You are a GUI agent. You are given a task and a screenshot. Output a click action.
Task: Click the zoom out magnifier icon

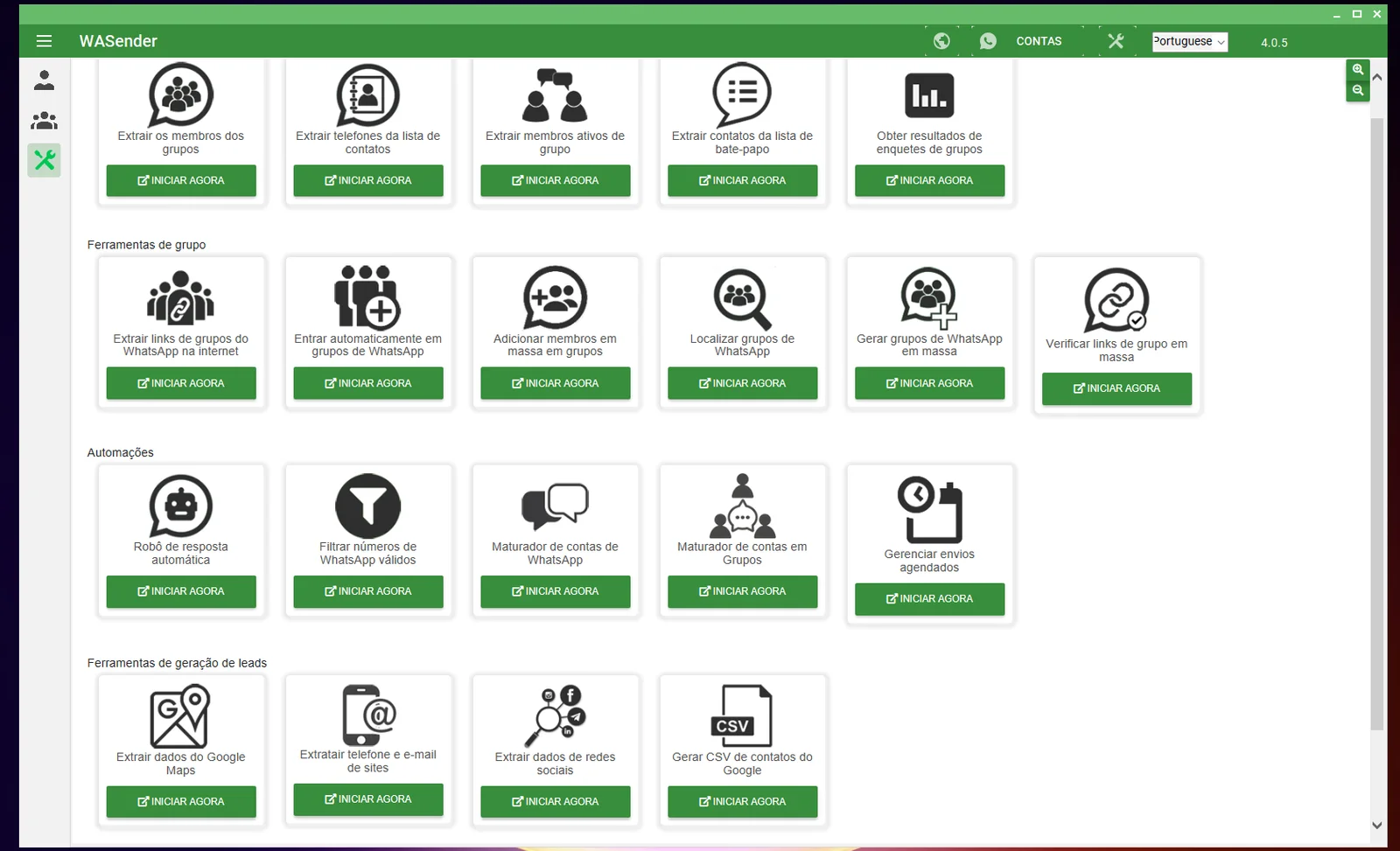point(1357,90)
